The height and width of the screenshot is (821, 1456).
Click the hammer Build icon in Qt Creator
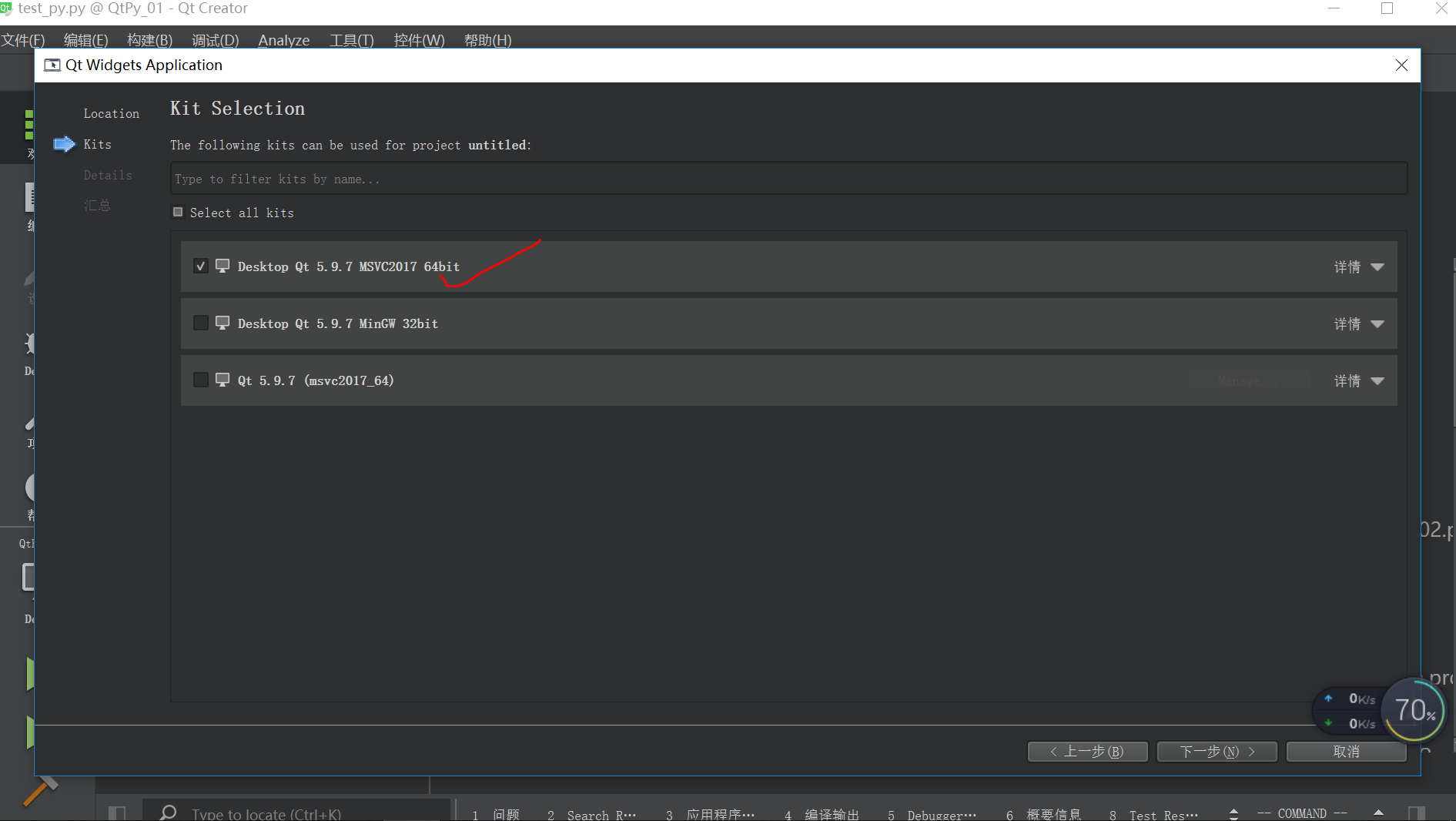(x=40, y=790)
